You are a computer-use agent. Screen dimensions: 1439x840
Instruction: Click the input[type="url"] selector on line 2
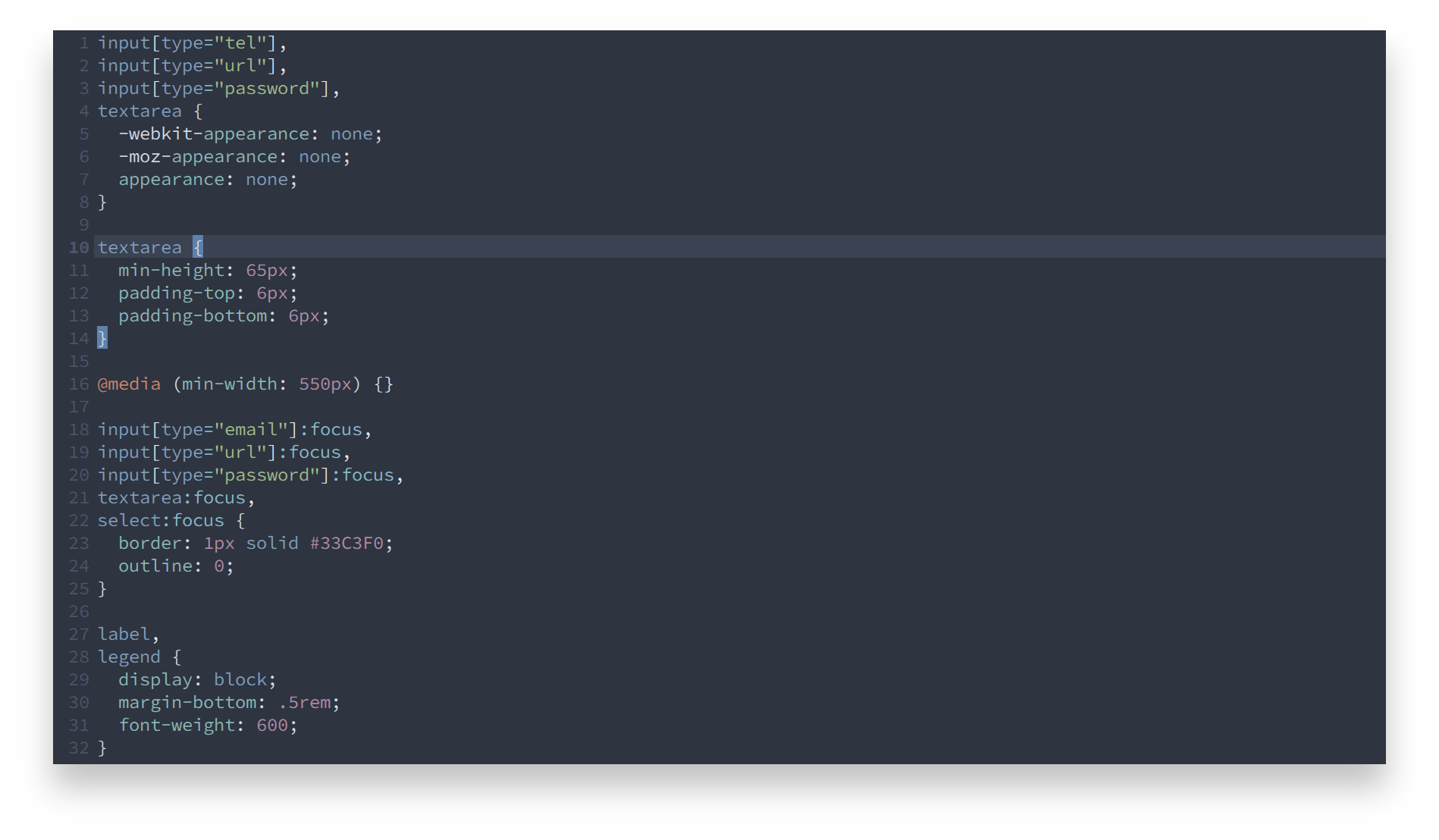click(x=187, y=66)
